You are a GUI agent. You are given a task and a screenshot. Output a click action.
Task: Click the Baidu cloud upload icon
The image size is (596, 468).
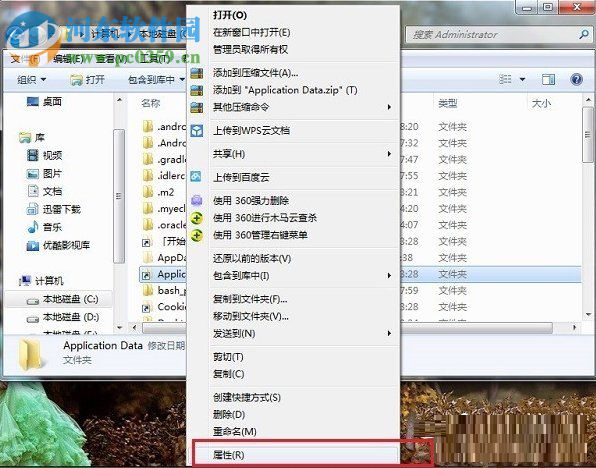pos(196,177)
